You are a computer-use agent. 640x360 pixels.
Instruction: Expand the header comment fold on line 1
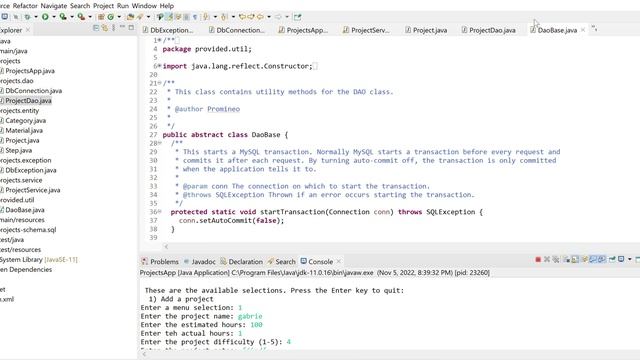coord(160,40)
